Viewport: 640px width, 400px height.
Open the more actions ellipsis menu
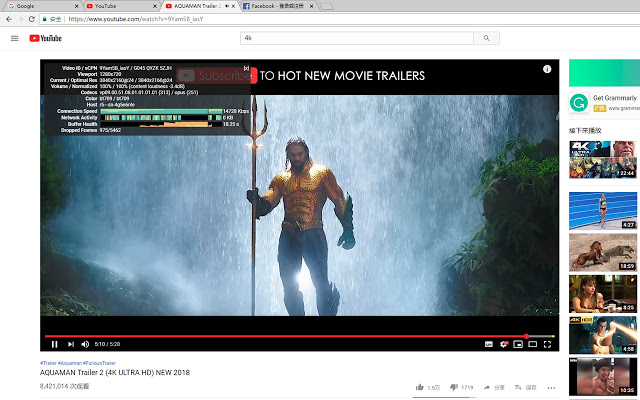click(x=551, y=387)
